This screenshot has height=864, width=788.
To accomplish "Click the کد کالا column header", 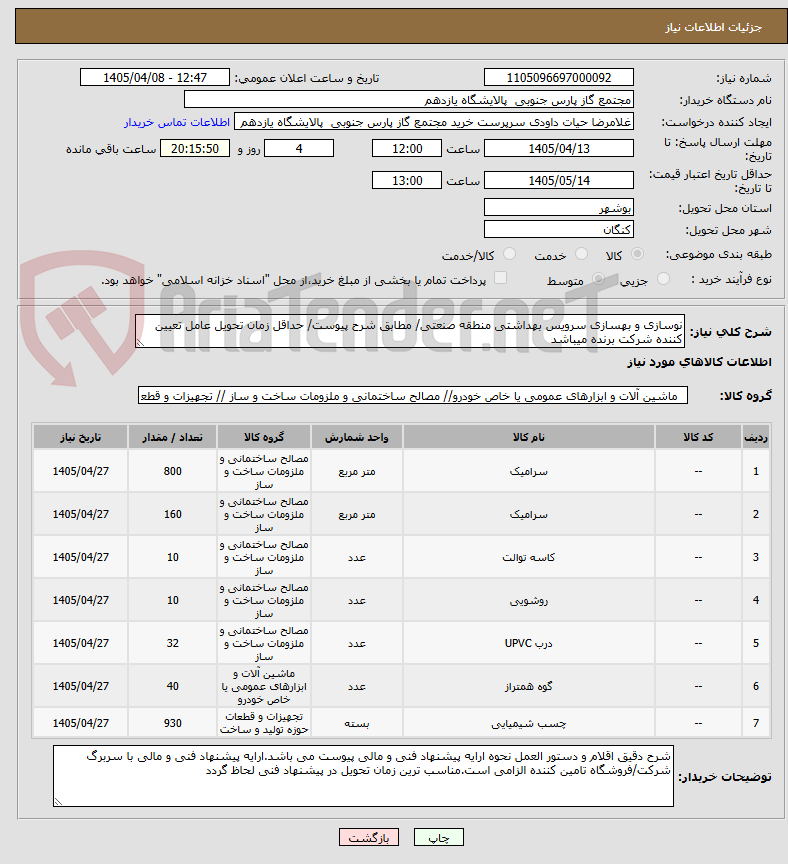I will (x=698, y=437).
